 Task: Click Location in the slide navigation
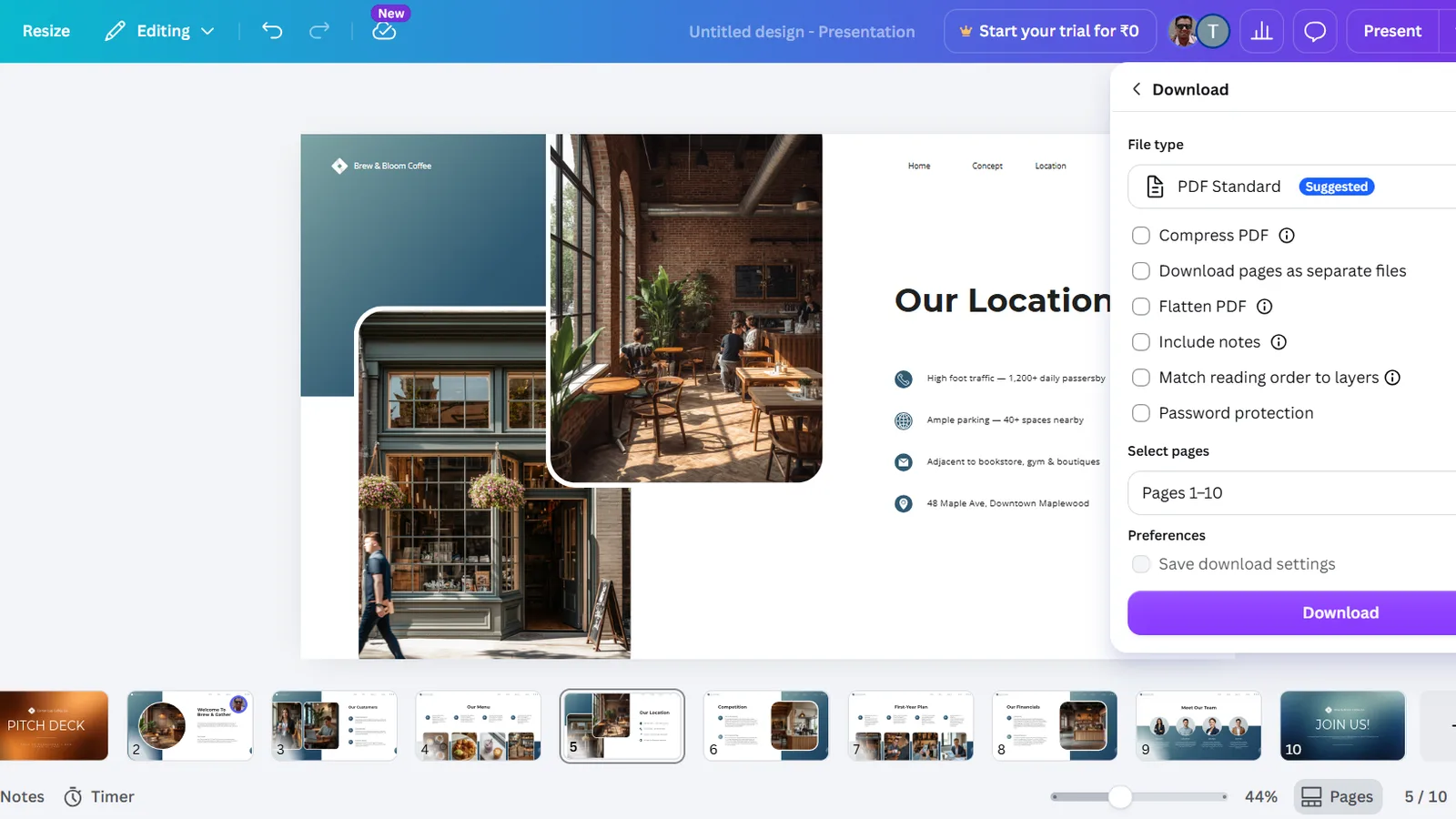click(1050, 166)
